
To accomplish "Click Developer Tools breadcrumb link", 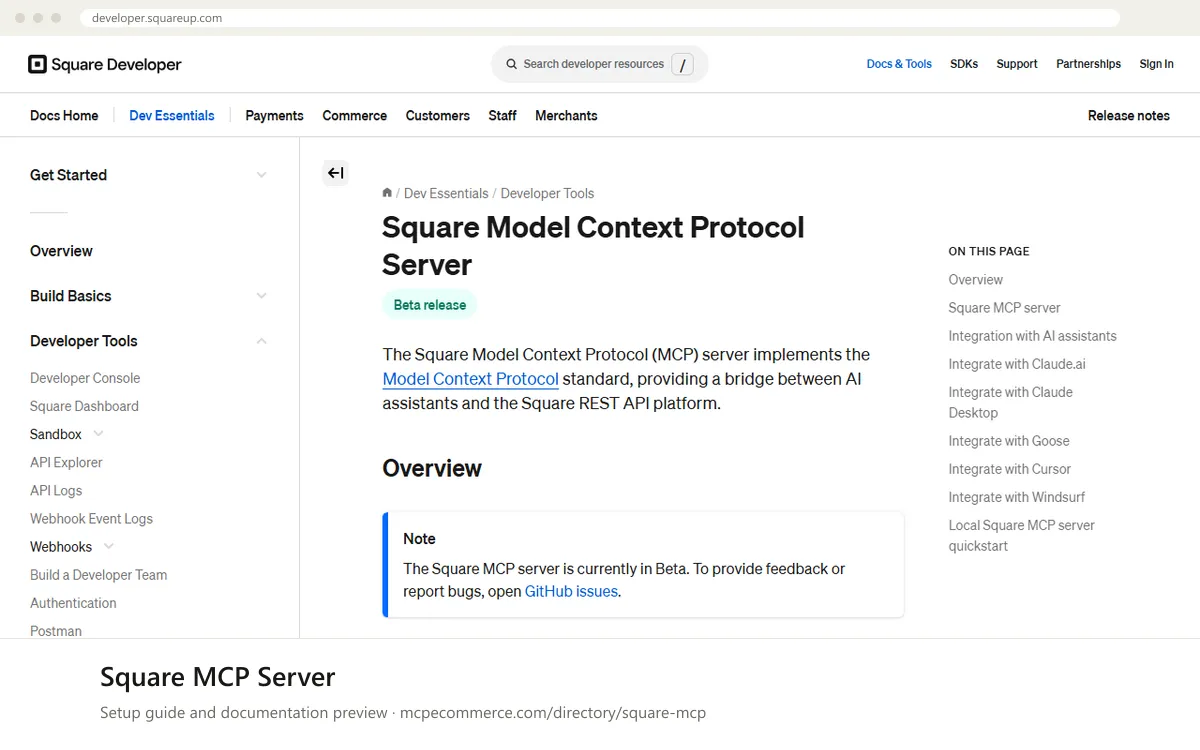I will click(547, 193).
